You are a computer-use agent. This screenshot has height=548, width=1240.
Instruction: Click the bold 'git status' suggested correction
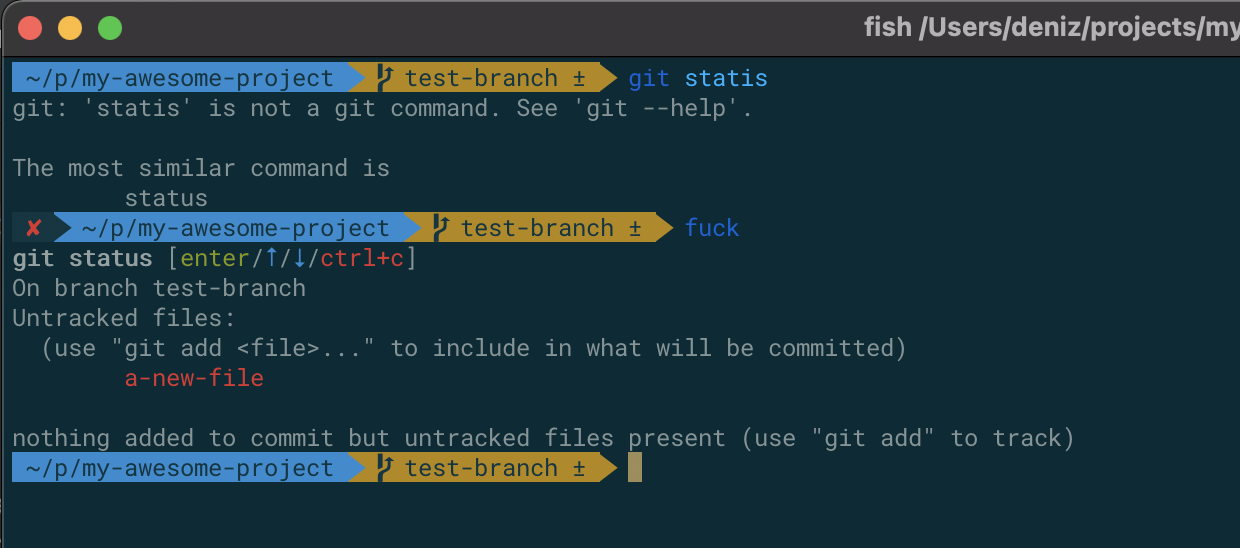pos(82,258)
